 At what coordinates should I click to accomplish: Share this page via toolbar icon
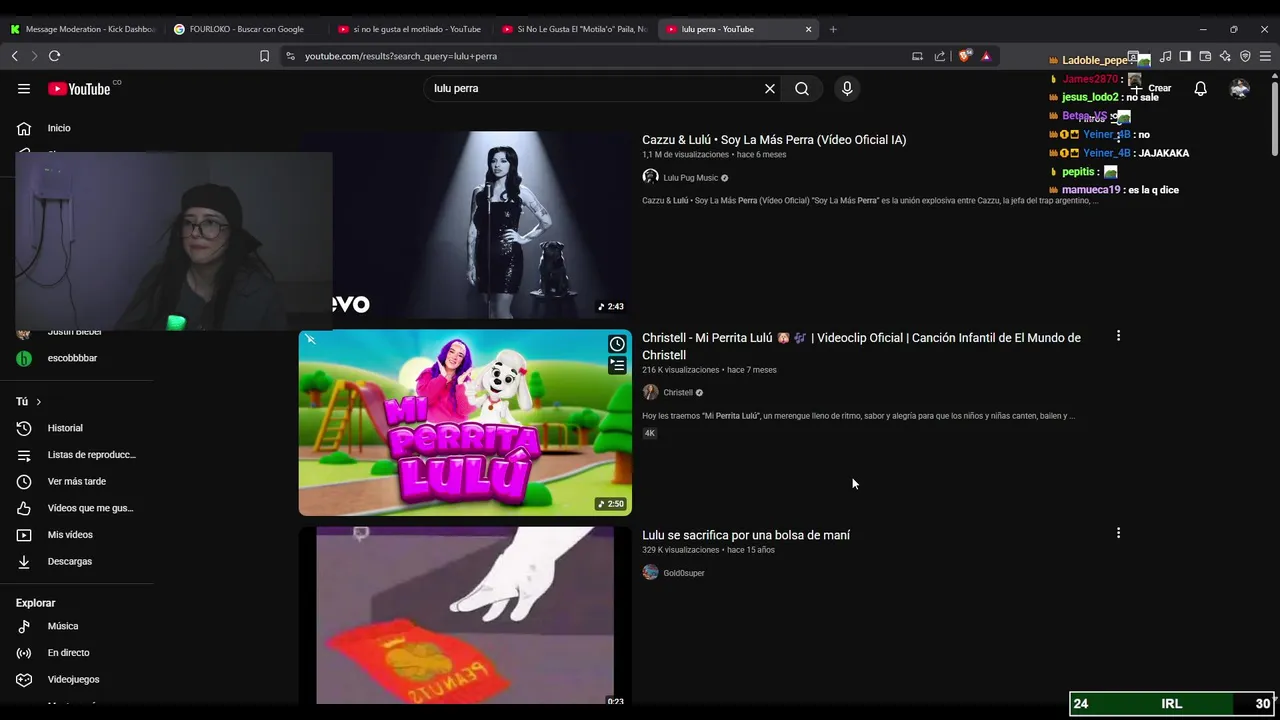940,56
